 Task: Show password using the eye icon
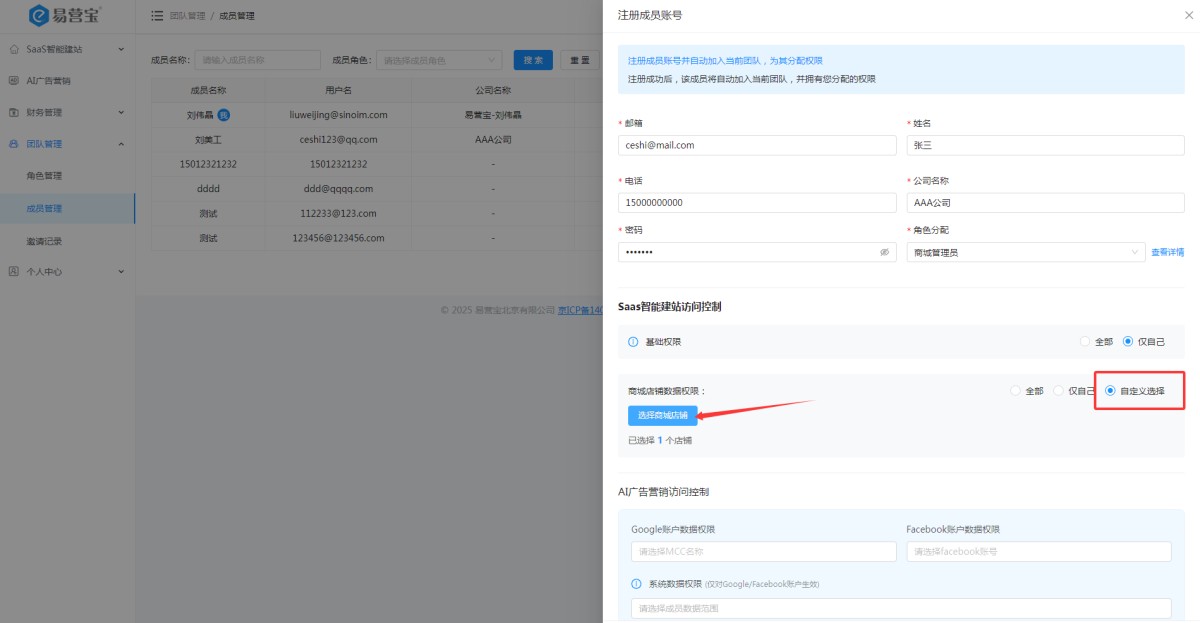[884, 253]
